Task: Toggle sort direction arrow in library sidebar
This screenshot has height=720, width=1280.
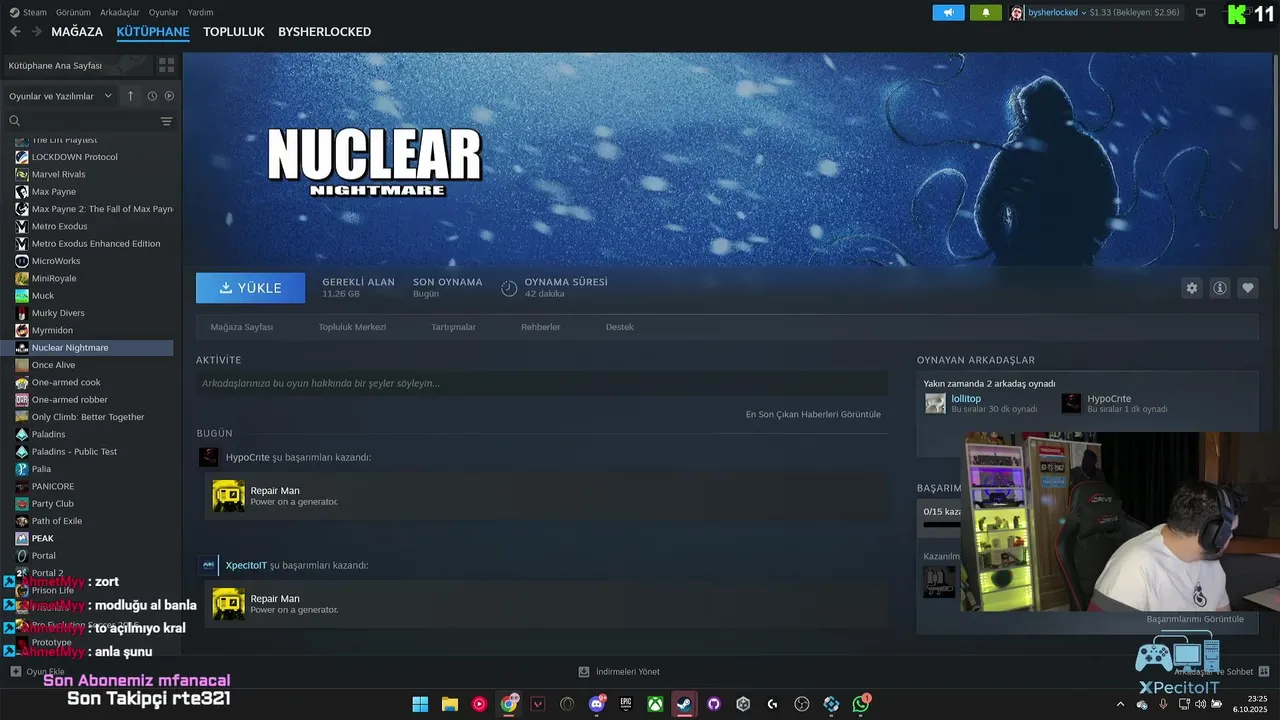Action: pyautogui.click(x=130, y=96)
